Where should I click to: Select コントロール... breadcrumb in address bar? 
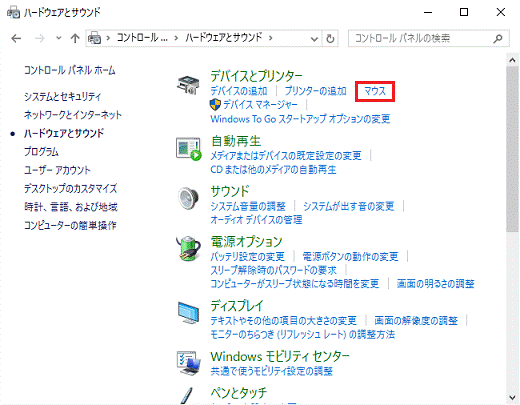tap(142, 38)
